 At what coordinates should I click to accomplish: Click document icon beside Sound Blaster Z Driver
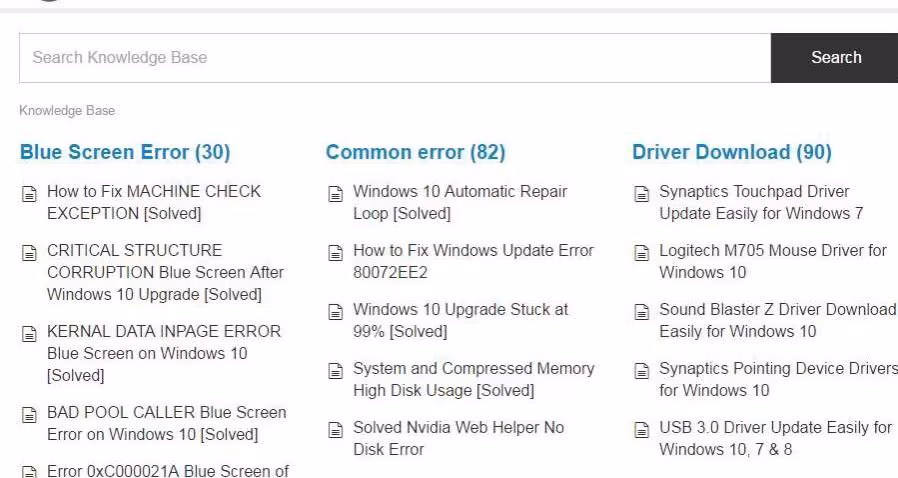(642, 312)
